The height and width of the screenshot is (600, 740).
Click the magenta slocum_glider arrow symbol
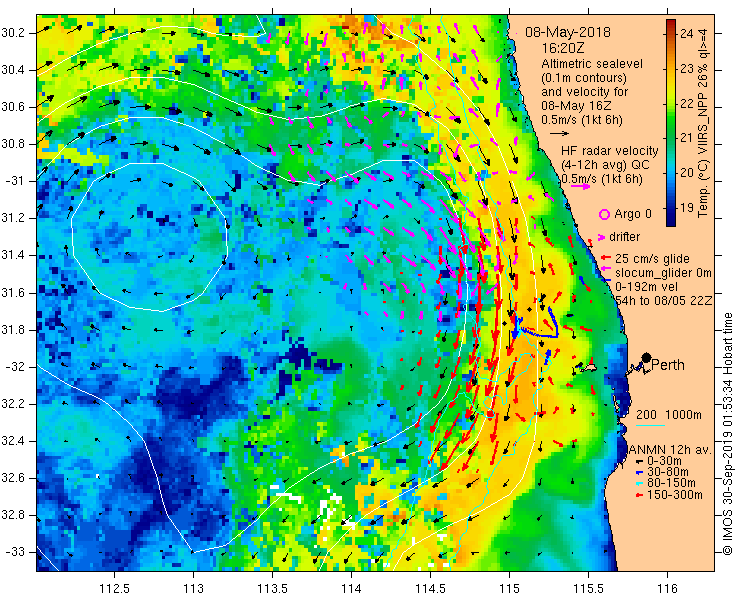point(606,269)
